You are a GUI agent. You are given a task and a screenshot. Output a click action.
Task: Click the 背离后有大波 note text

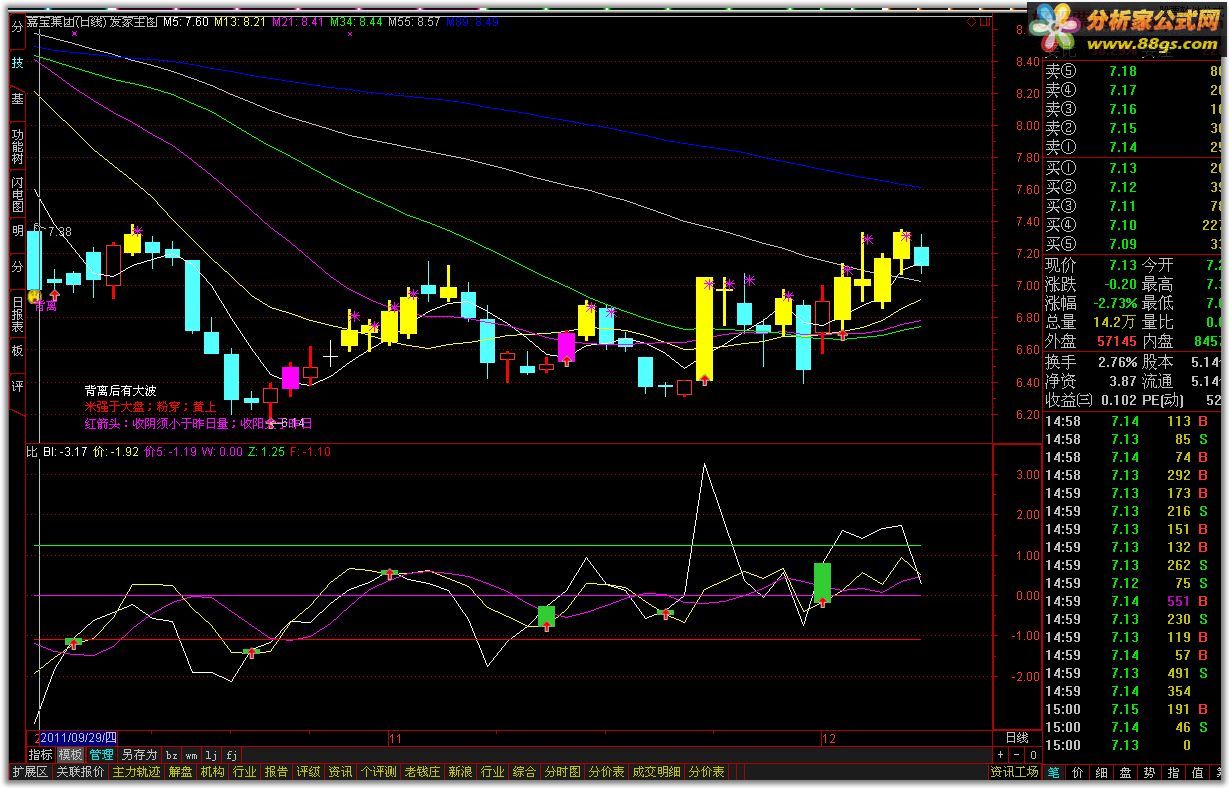point(121,391)
